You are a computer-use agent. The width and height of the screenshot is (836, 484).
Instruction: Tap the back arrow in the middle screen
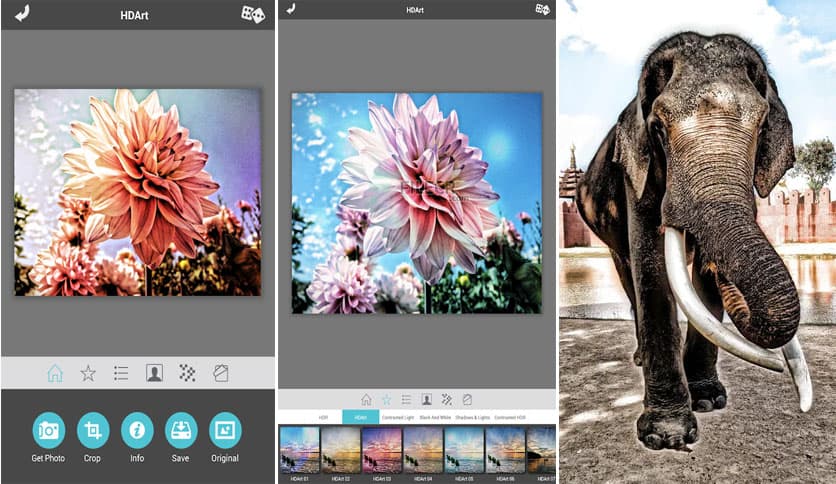point(291,9)
